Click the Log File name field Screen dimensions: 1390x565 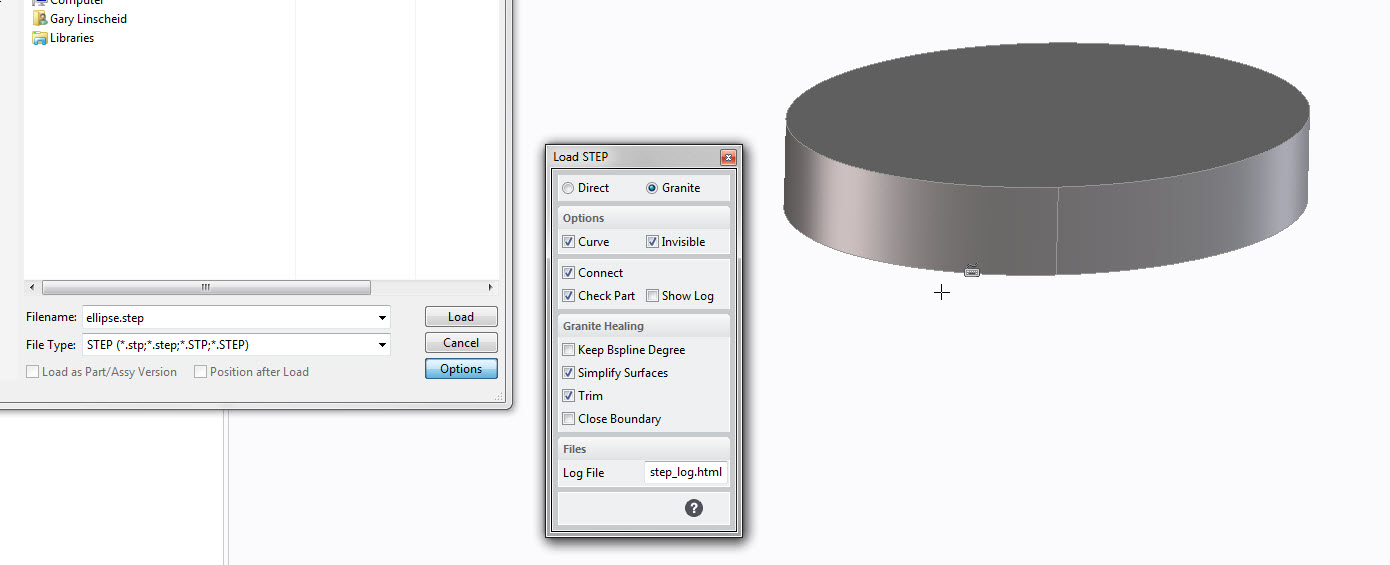[x=686, y=472]
